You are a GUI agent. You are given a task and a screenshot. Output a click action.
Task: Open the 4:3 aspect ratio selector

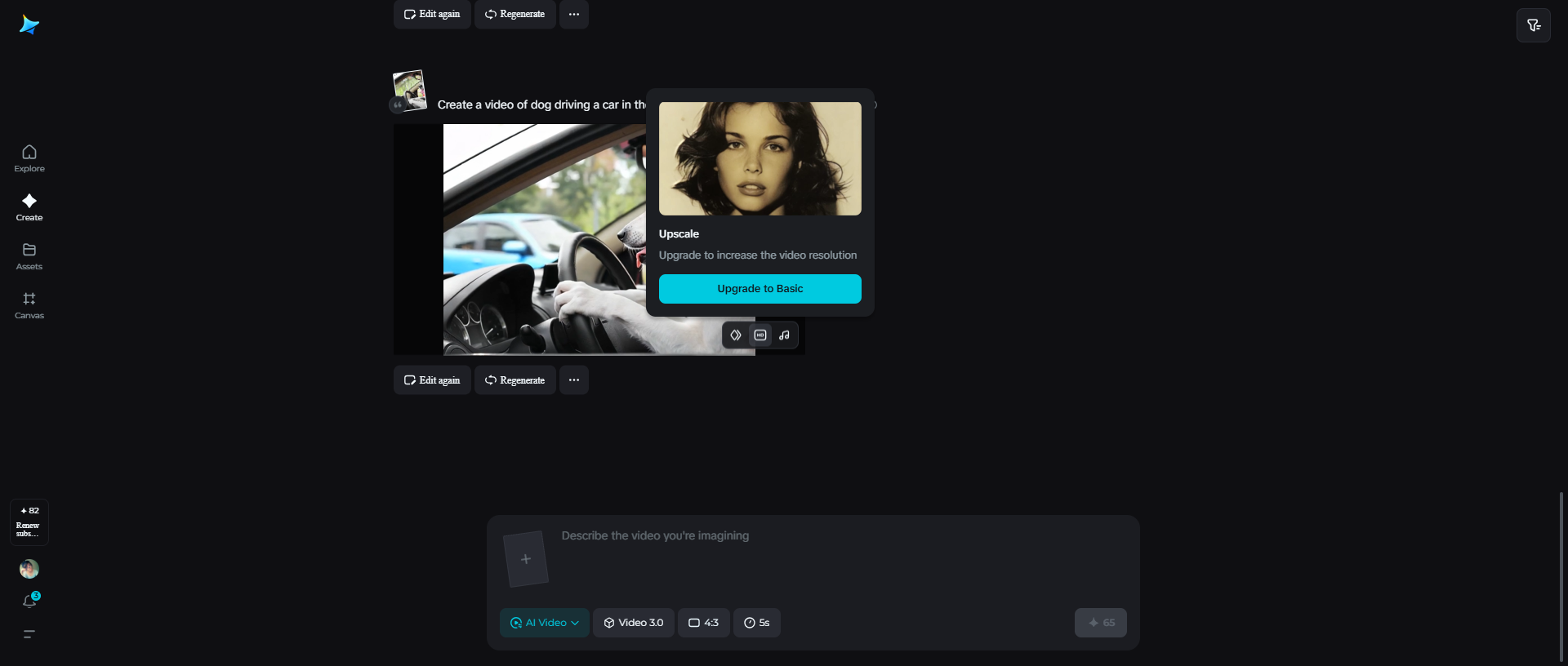tap(704, 623)
